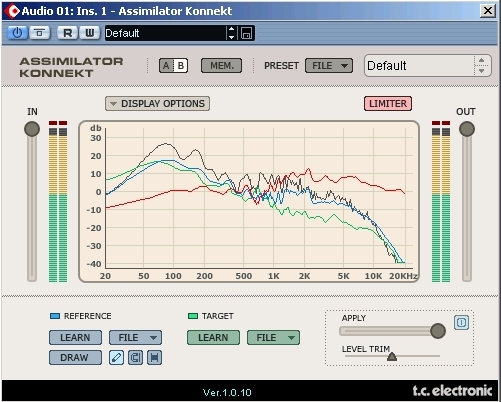Viewport: 501px width, 402px height.
Task: Click the REFERENCE blue color indicator
Action: [55, 316]
